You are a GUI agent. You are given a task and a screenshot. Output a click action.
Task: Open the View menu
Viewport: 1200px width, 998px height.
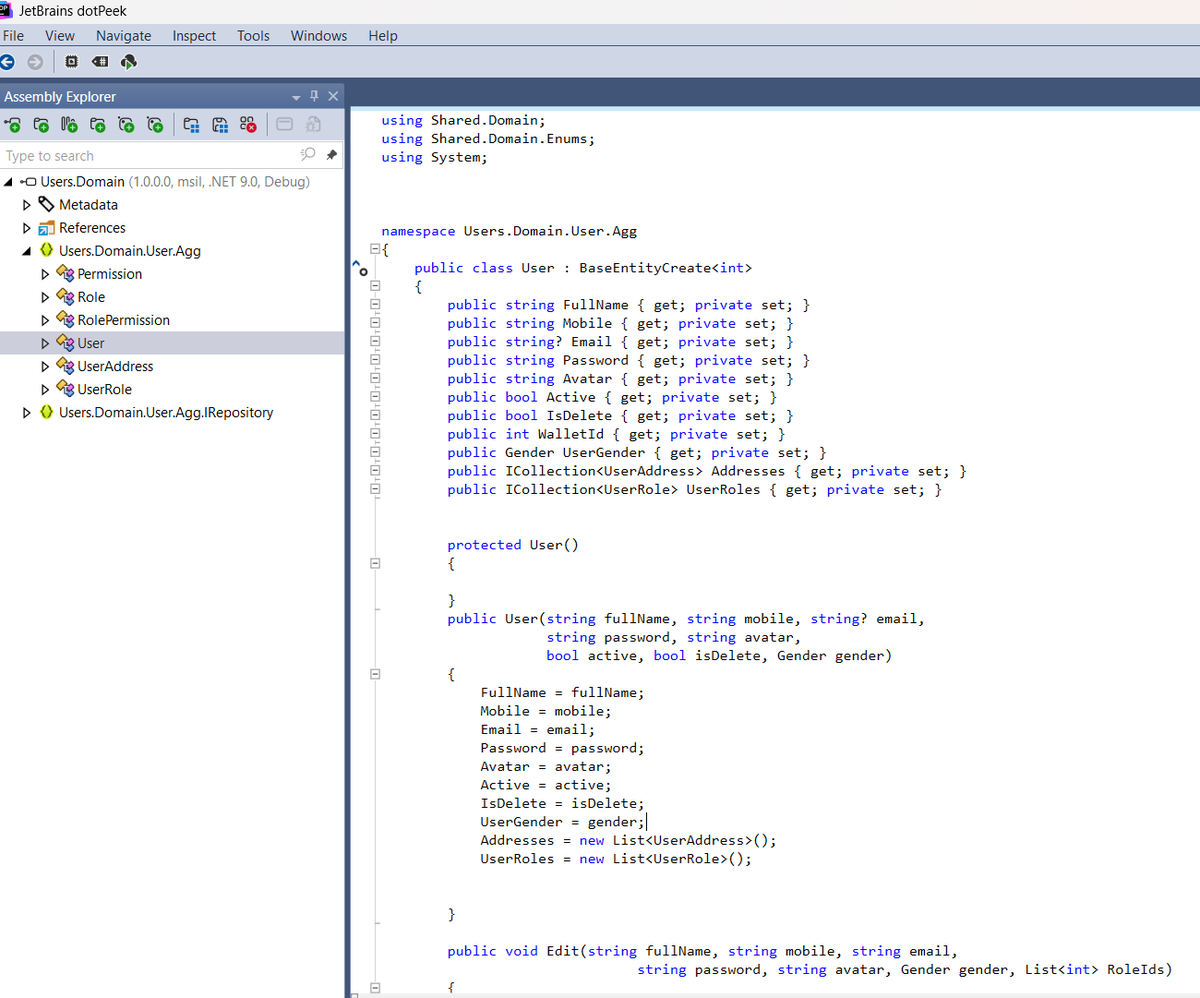[x=60, y=36]
